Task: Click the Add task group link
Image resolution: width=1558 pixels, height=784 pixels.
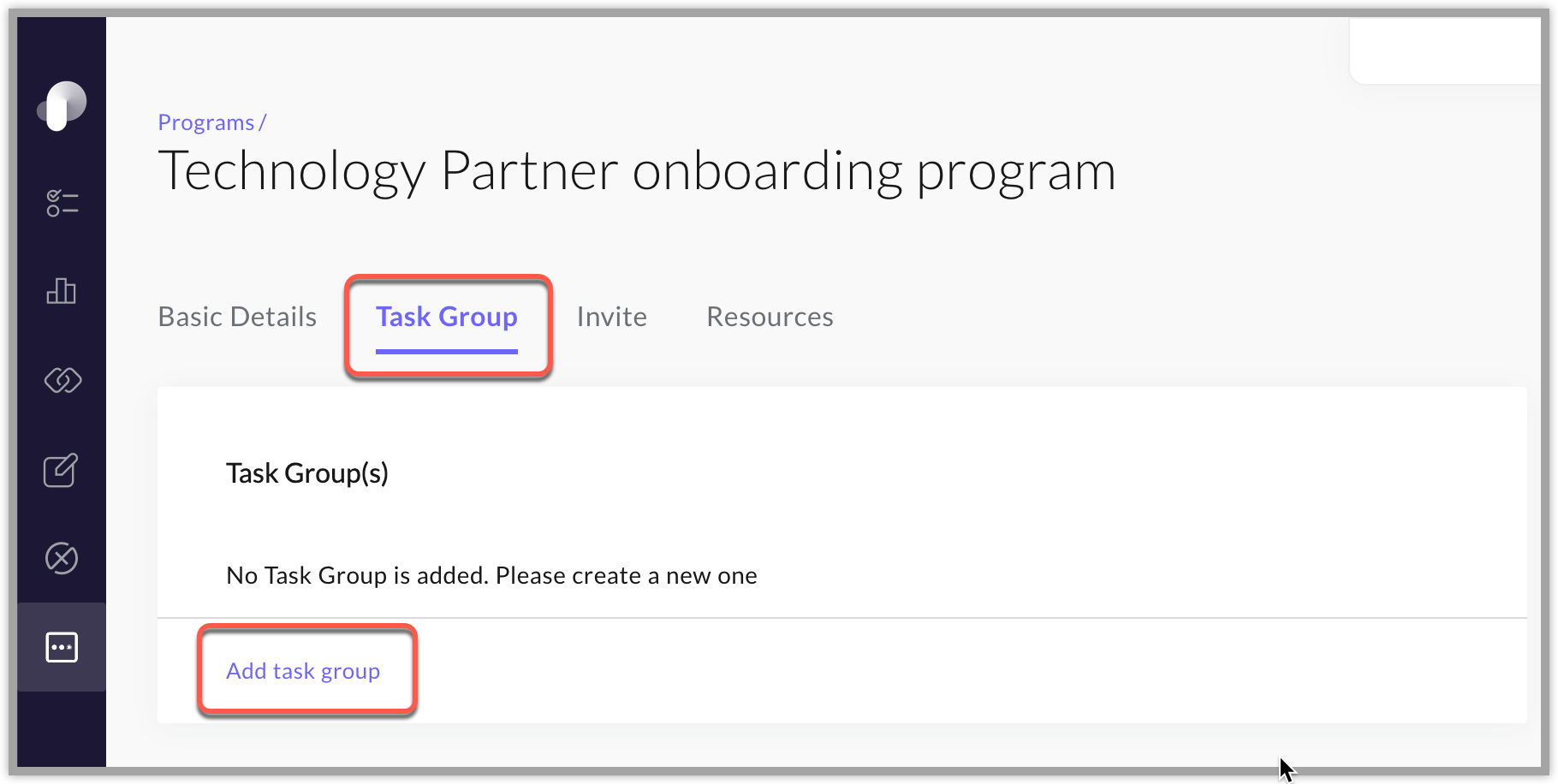Action: [303, 671]
